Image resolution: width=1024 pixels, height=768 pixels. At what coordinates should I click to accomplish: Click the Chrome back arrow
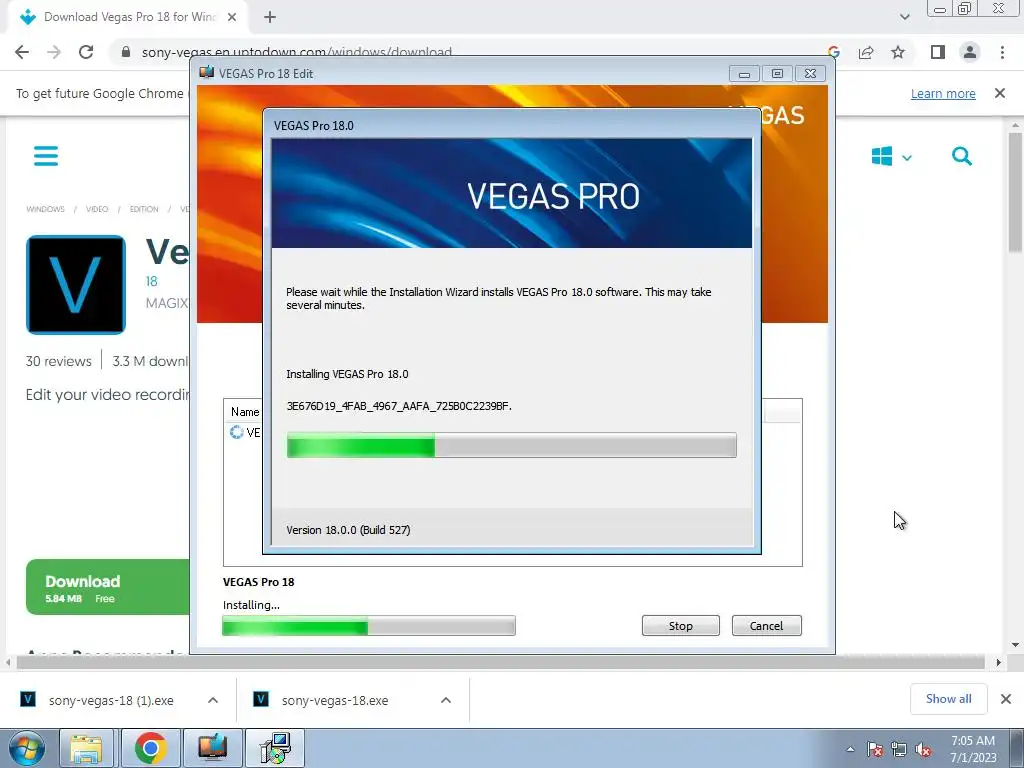tap(22, 52)
